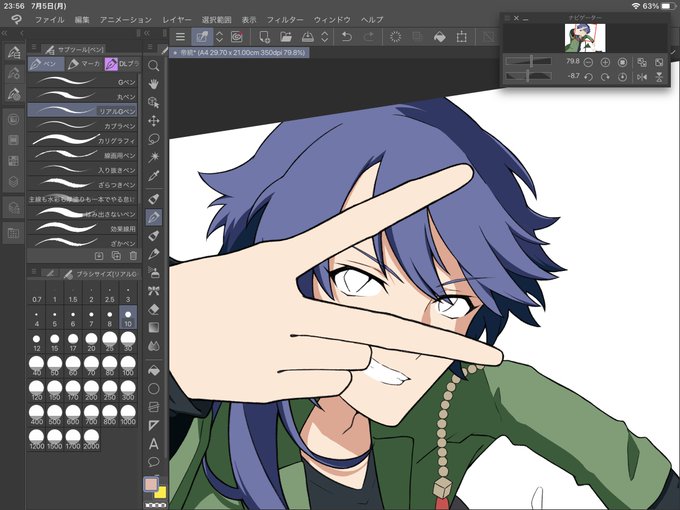The height and width of the screenshot is (510, 680).
Task: Duplicate the sub tool with copy icon
Action: click(116, 256)
